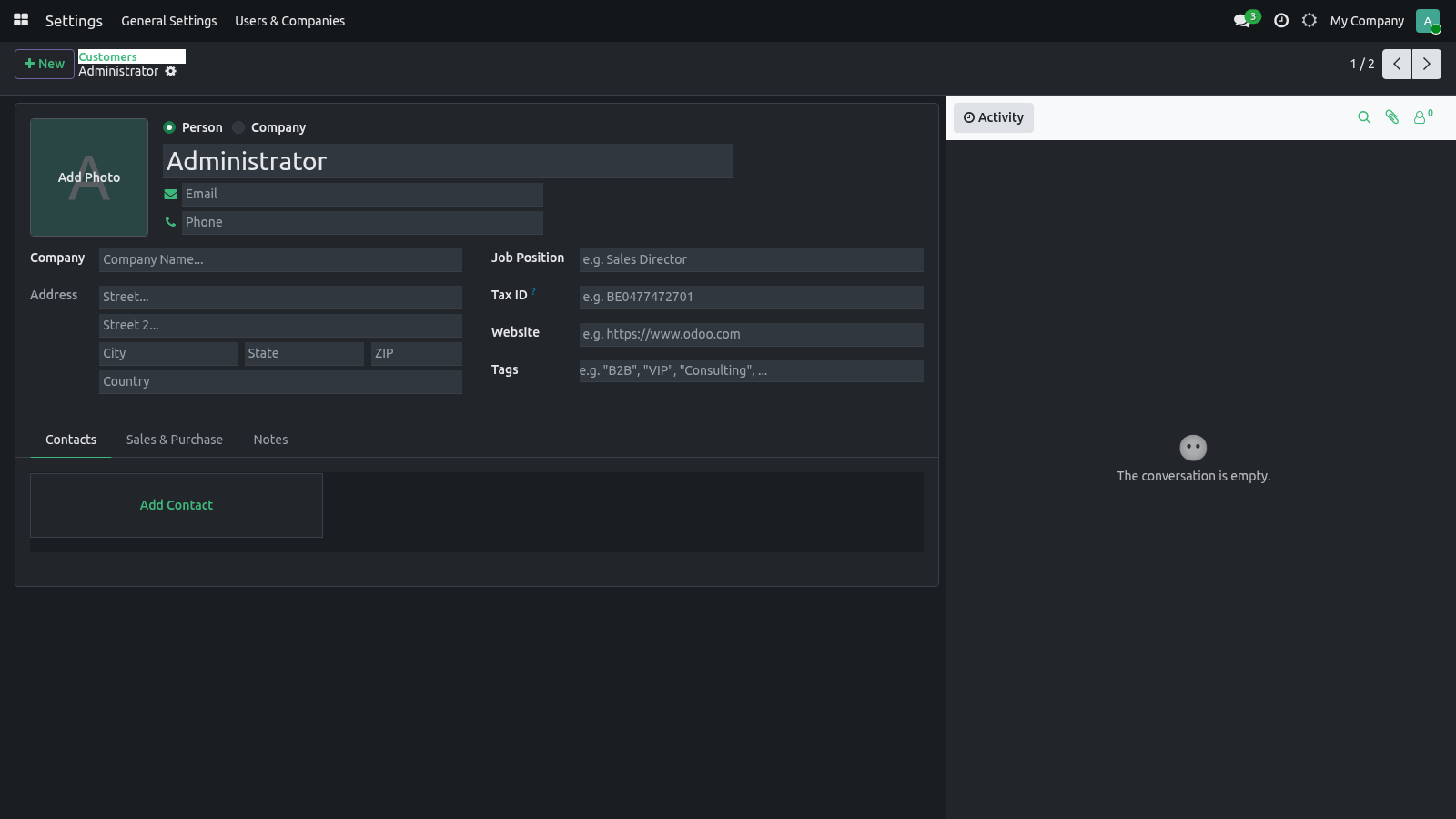This screenshot has height=819, width=1456.
Task: Focus the Phone input field
Action: coord(362,223)
